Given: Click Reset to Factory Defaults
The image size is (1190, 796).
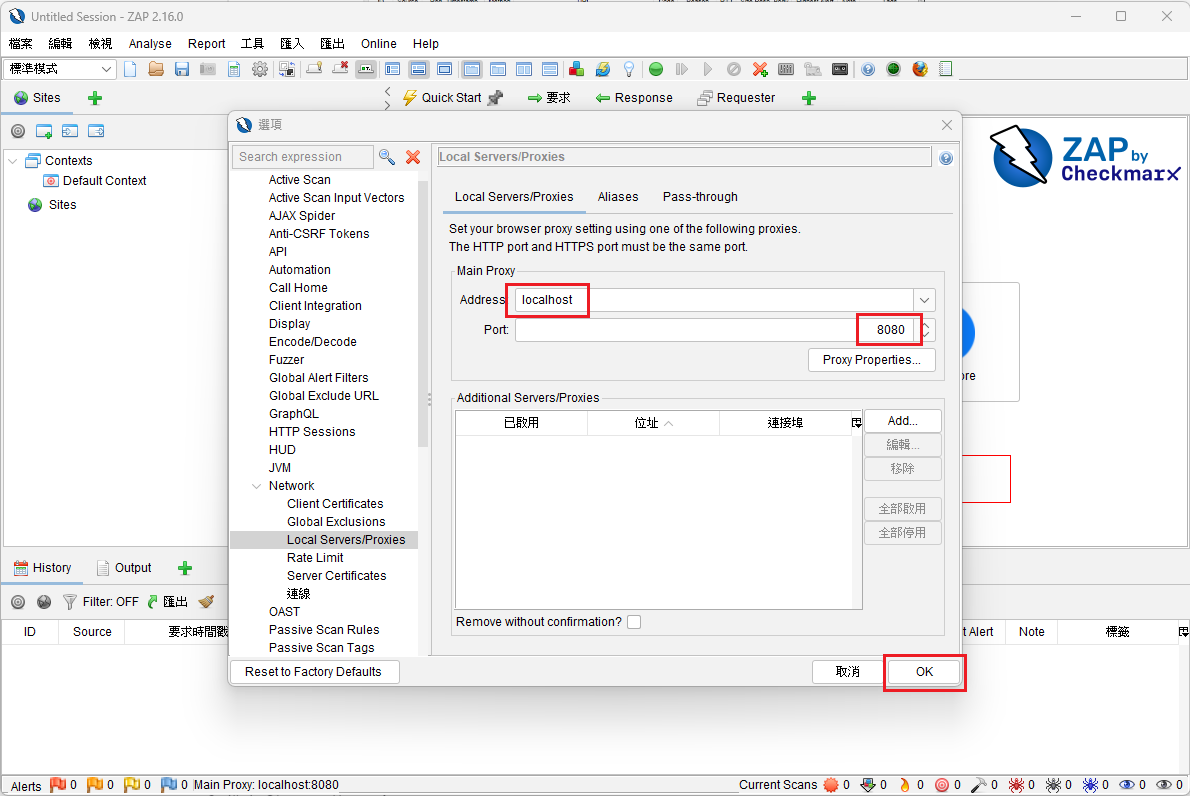Looking at the screenshot, I should (313, 672).
